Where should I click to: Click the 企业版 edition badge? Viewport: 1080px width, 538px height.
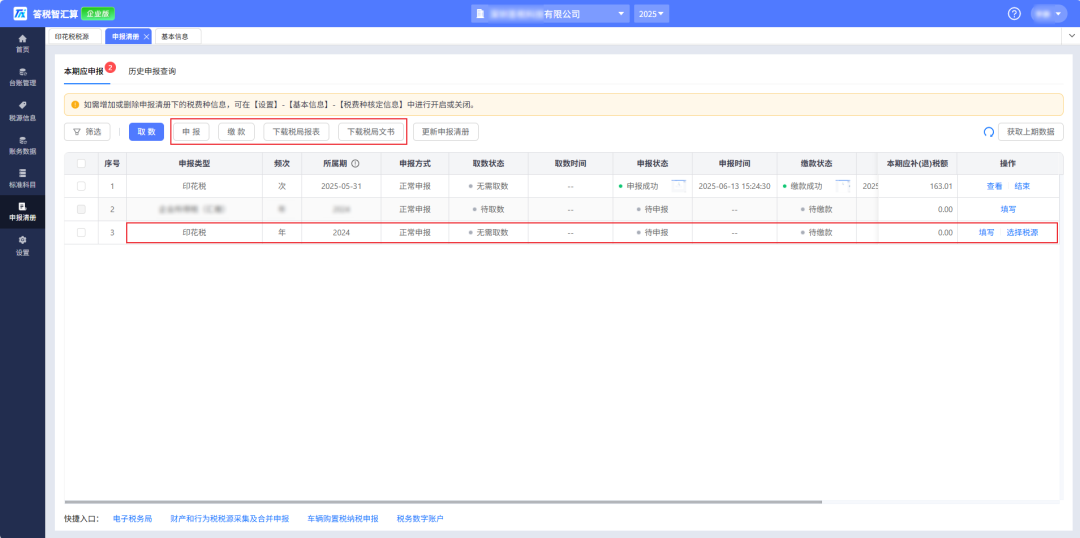[98, 14]
